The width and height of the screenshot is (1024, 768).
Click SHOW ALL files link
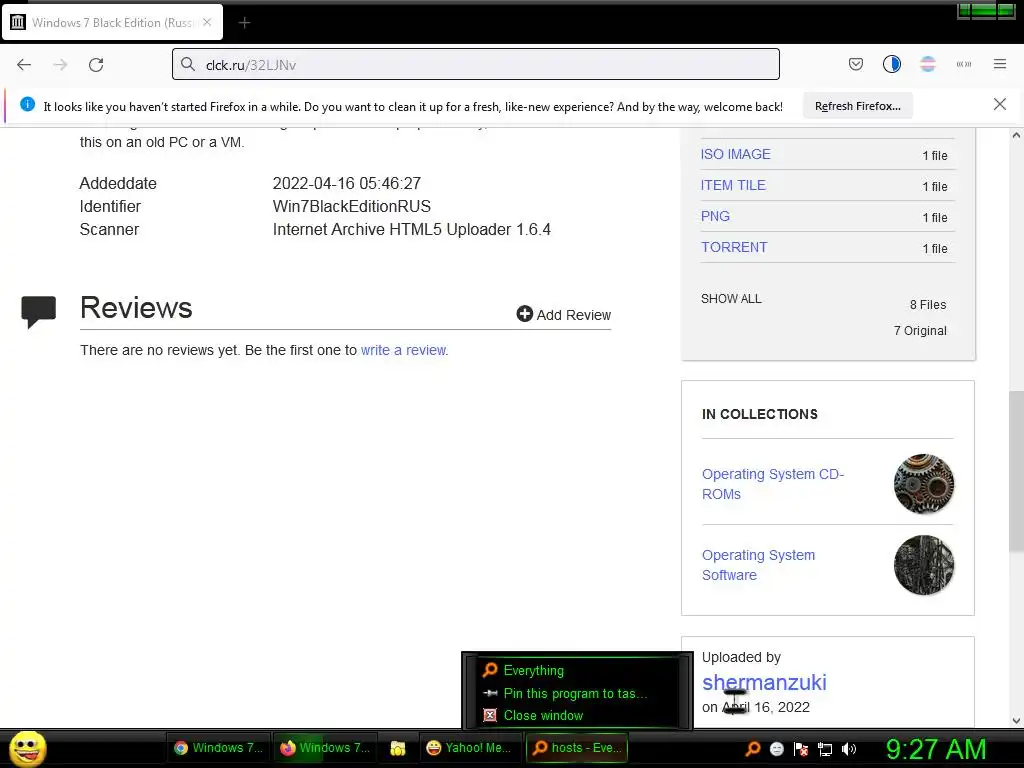coord(731,298)
